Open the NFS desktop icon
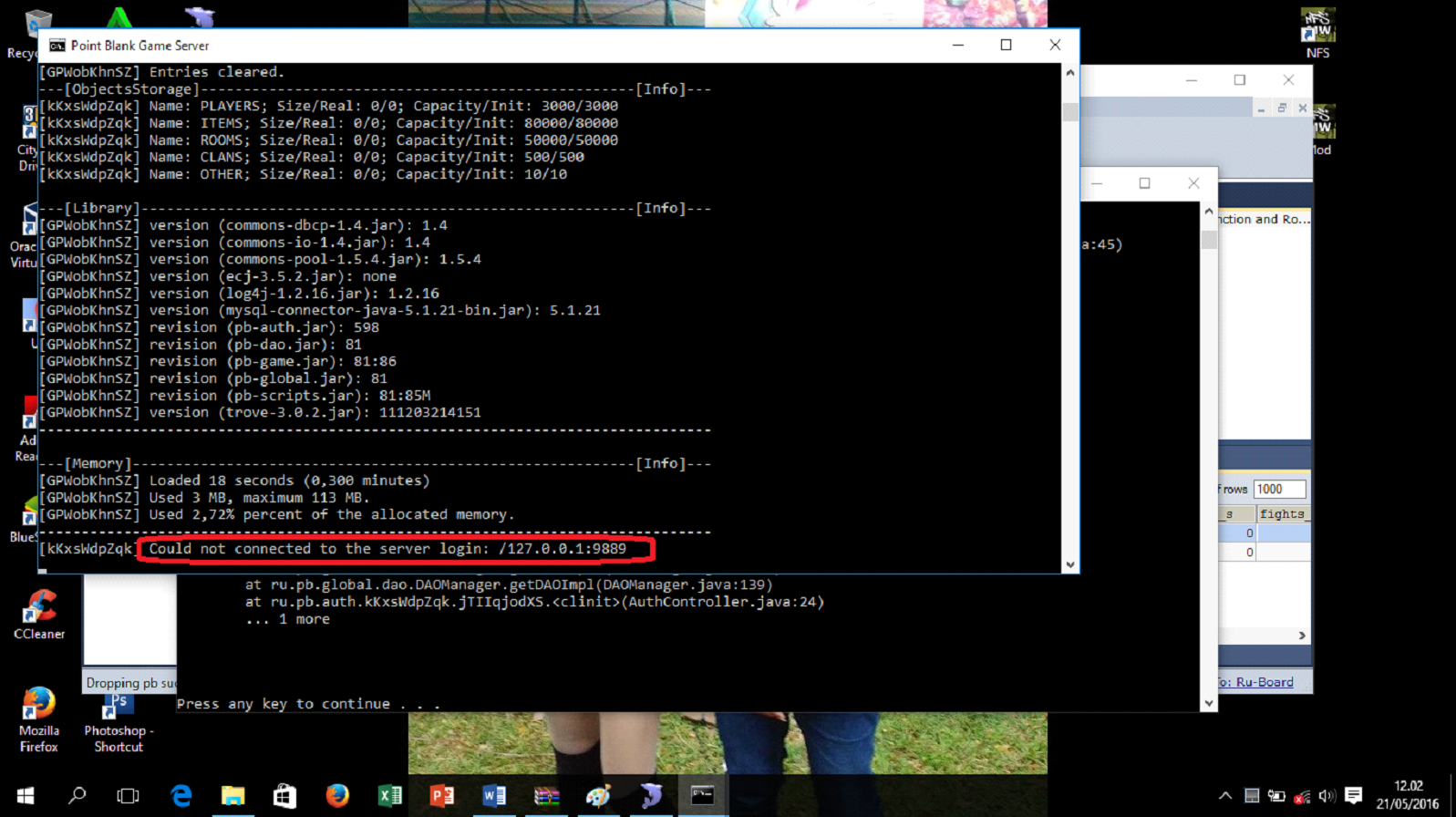This screenshot has height=817, width=1456. [1317, 35]
